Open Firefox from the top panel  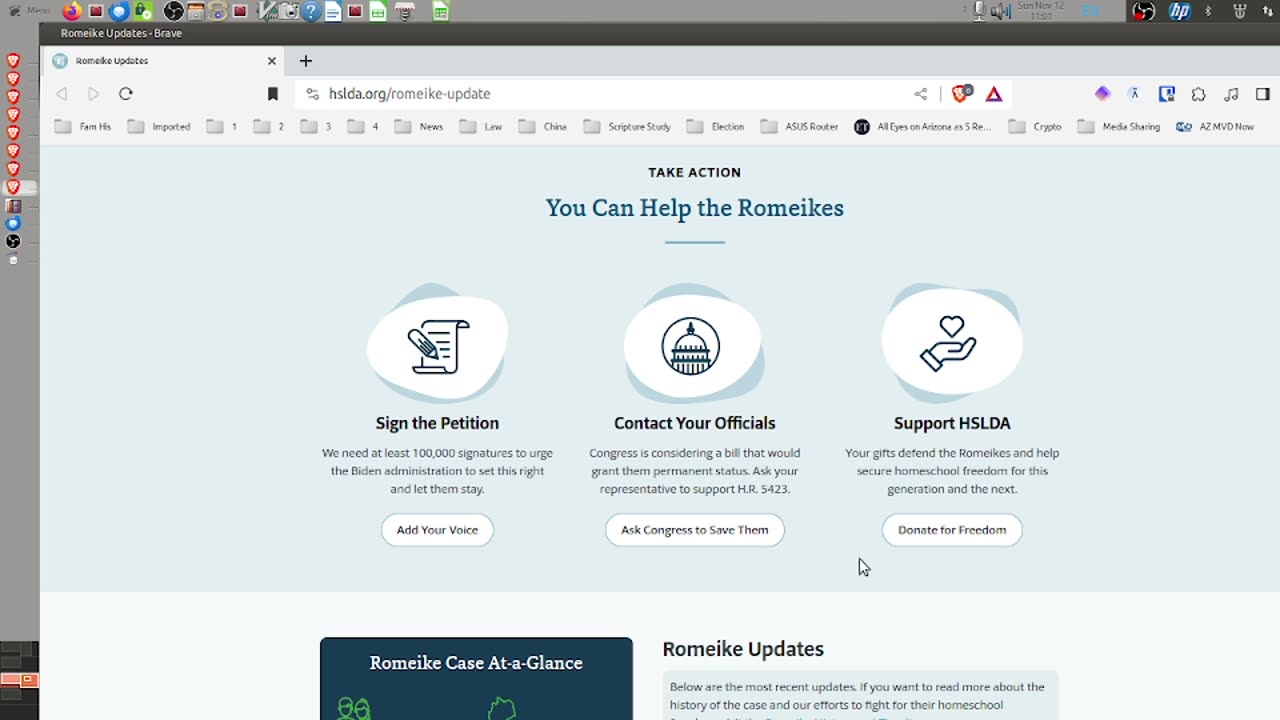(x=71, y=11)
